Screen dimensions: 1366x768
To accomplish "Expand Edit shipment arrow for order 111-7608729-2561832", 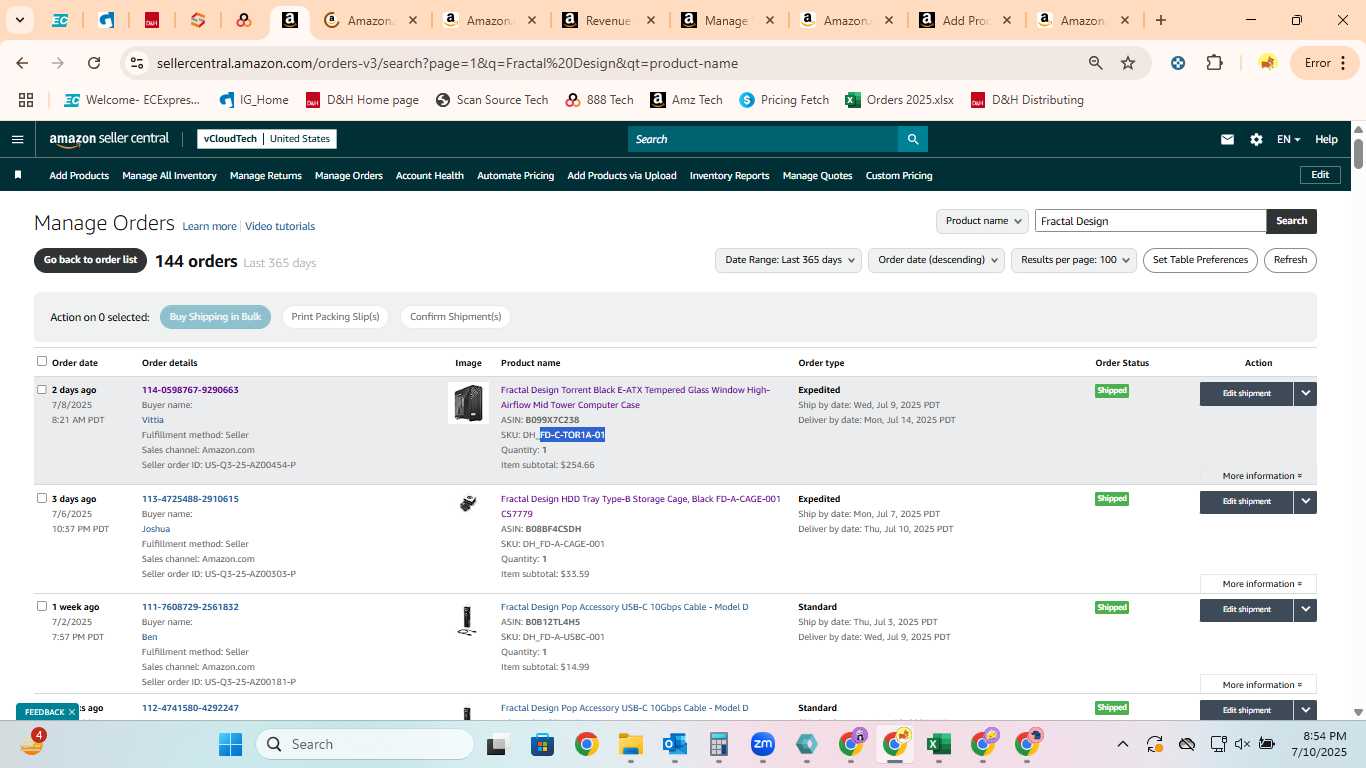I will [1305, 609].
